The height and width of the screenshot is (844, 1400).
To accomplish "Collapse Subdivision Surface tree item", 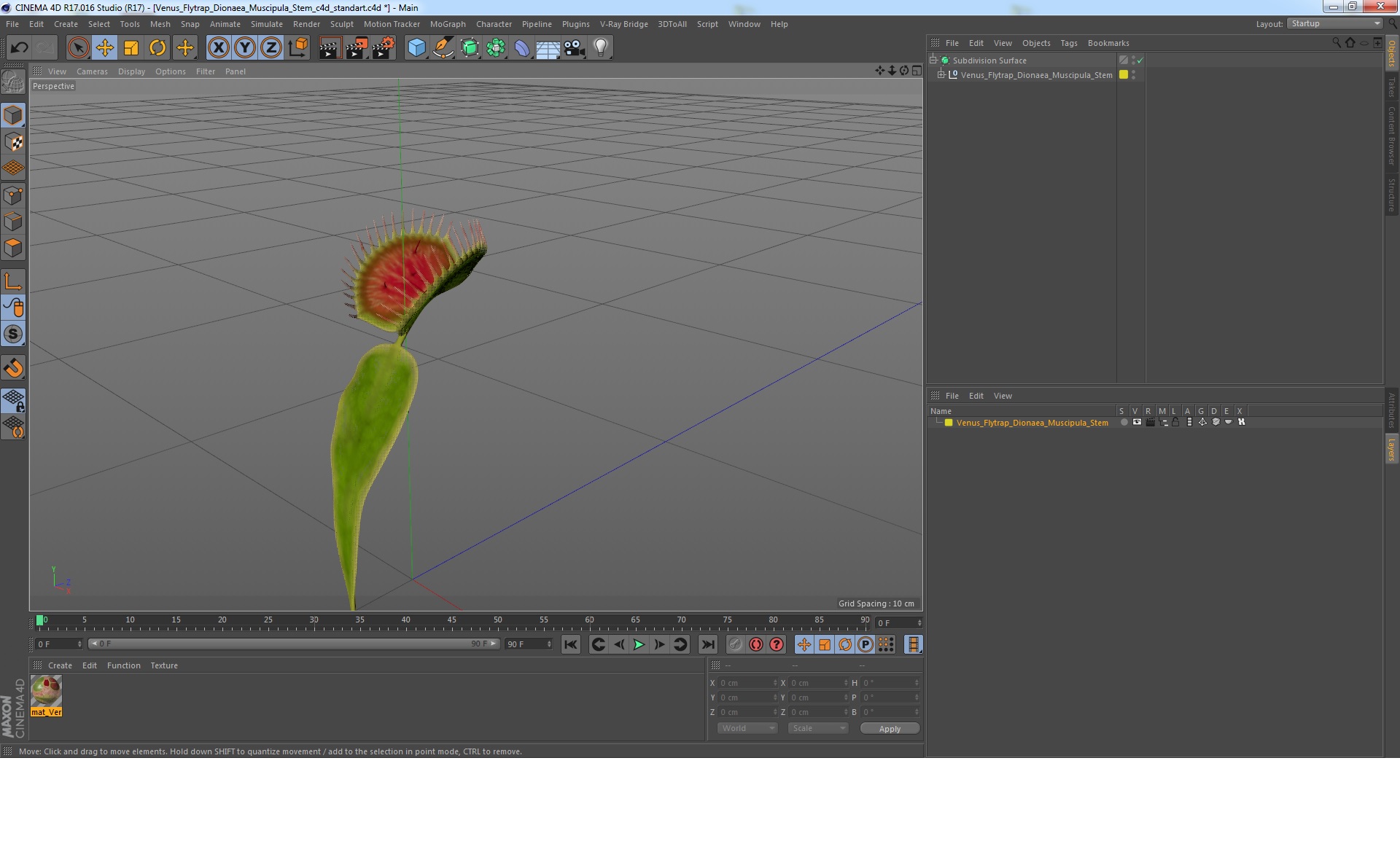I will pyautogui.click(x=933, y=60).
